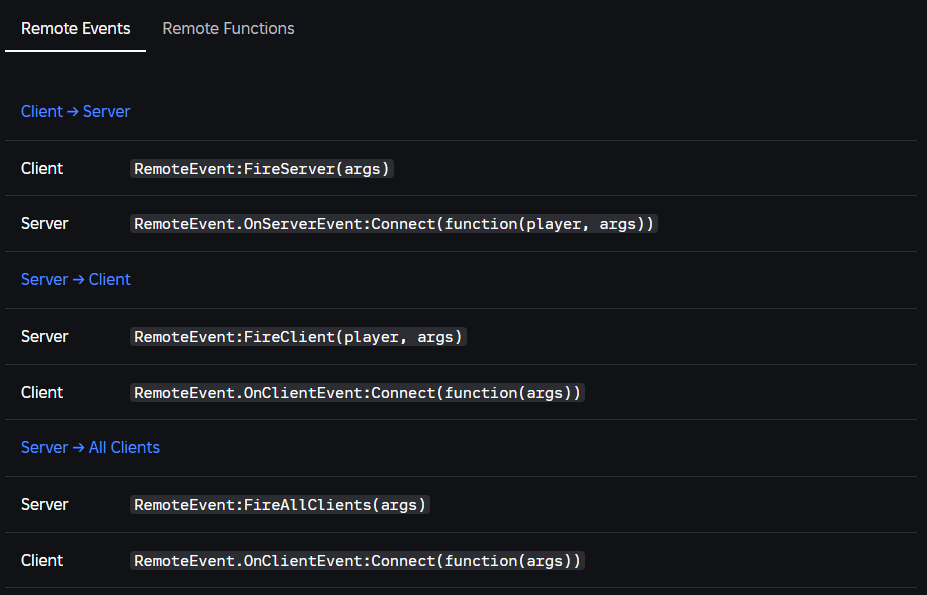Select the FireClient code snippet
Screen dimensions: 927x595
click(298, 336)
